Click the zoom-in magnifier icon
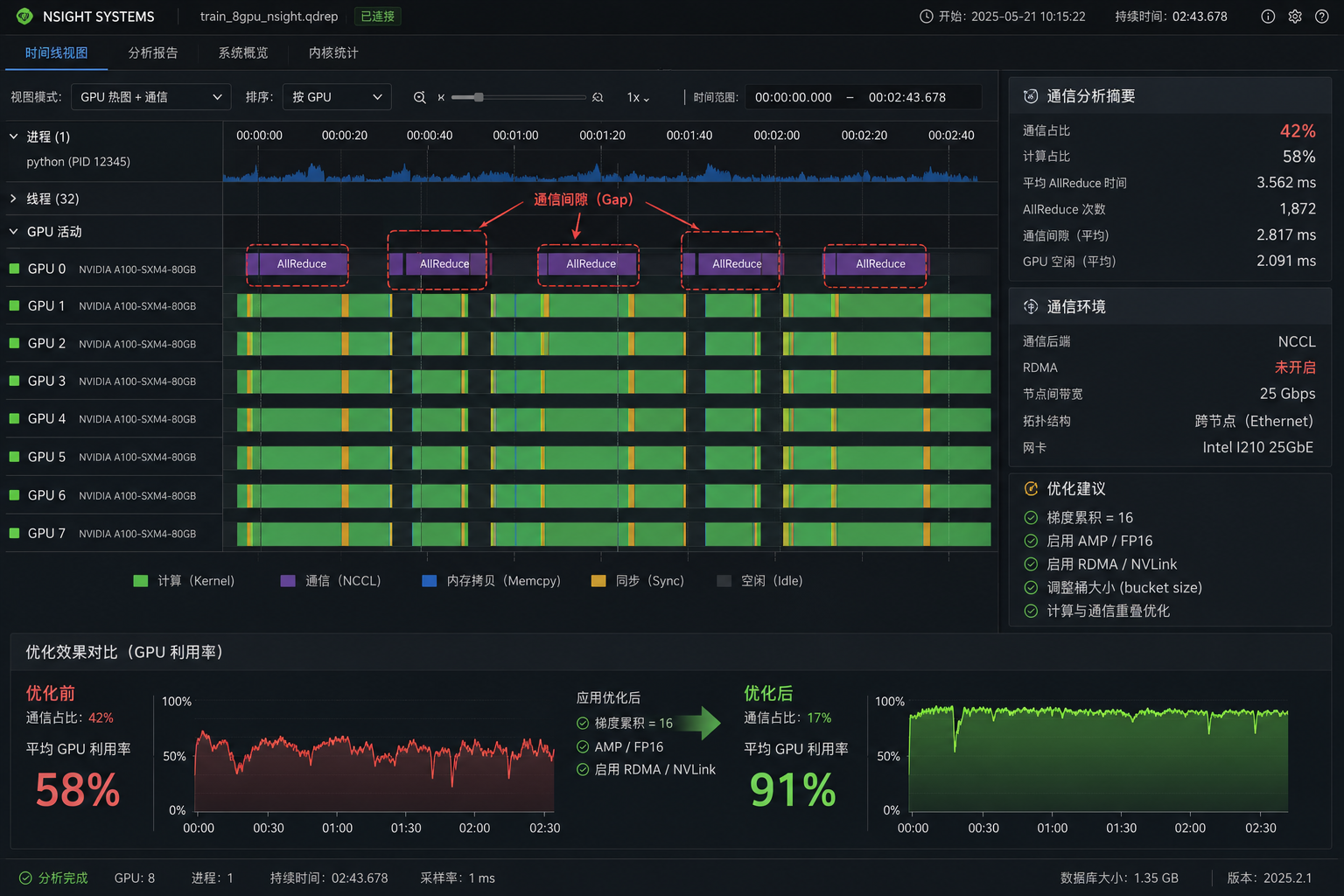Image resolution: width=1344 pixels, height=896 pixels. [598, 97]
